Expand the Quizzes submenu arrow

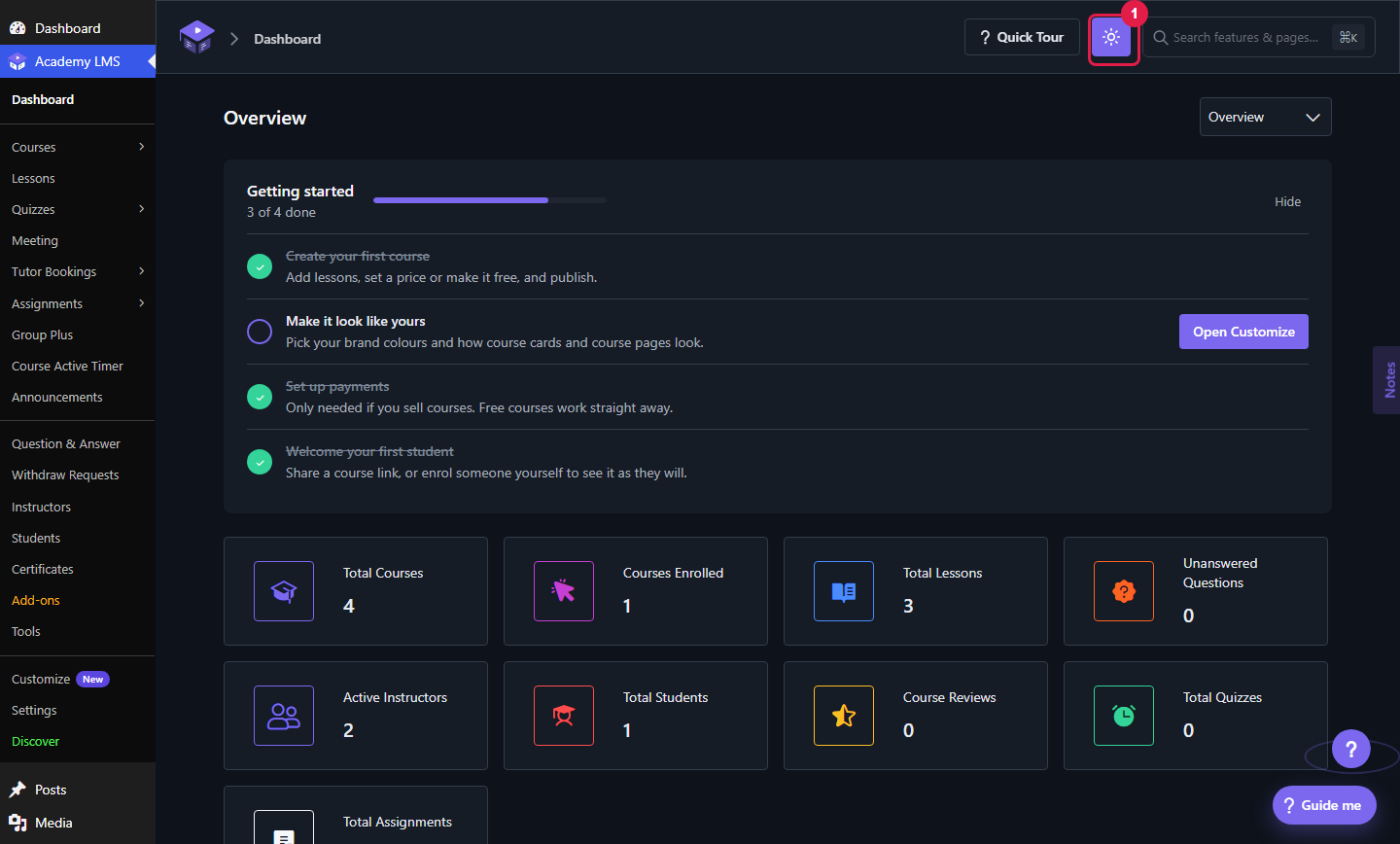[142, 209]
